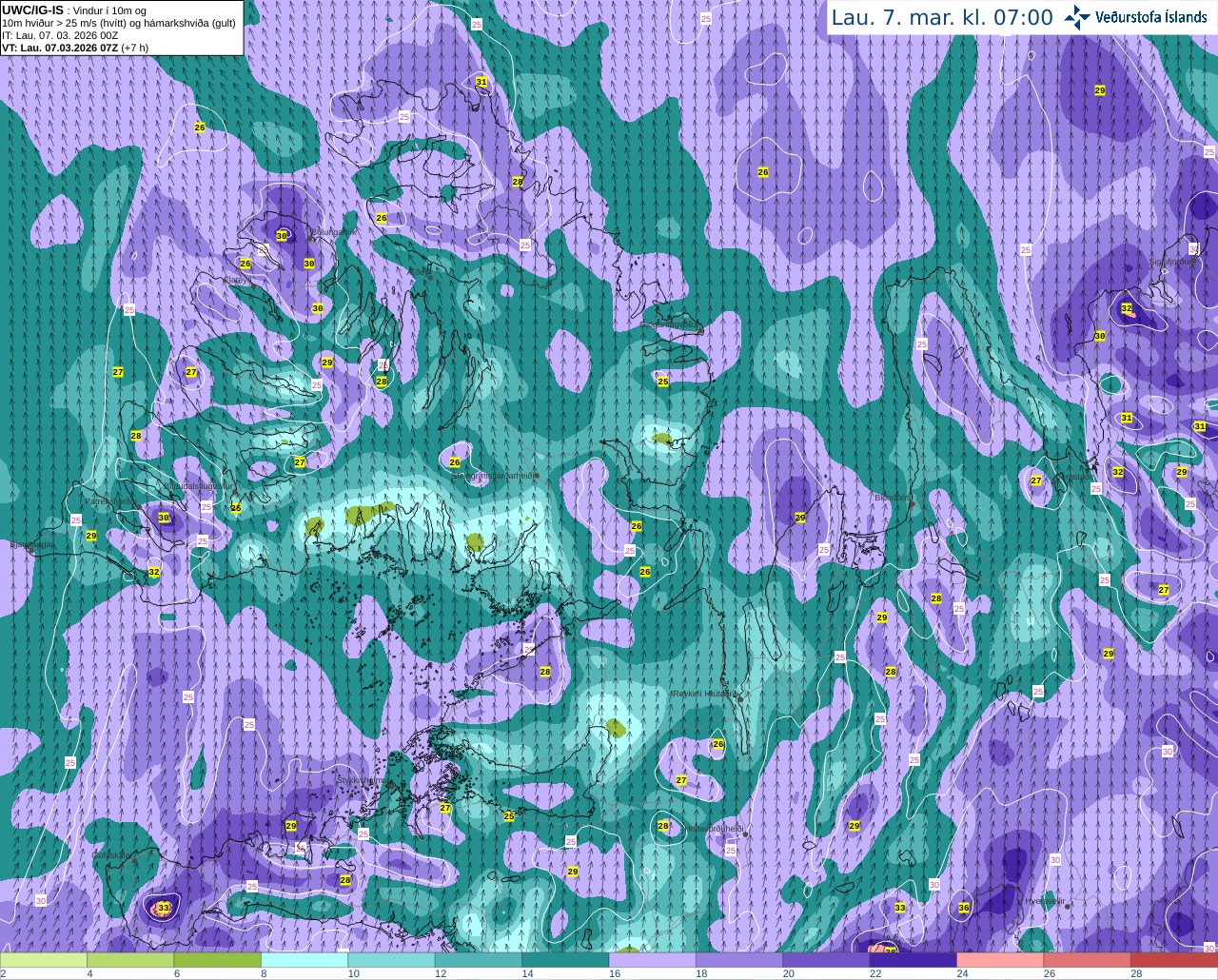Click the legend tick label '8'
This screenshot has width=1218, height=980.
(x=264, y=973)
